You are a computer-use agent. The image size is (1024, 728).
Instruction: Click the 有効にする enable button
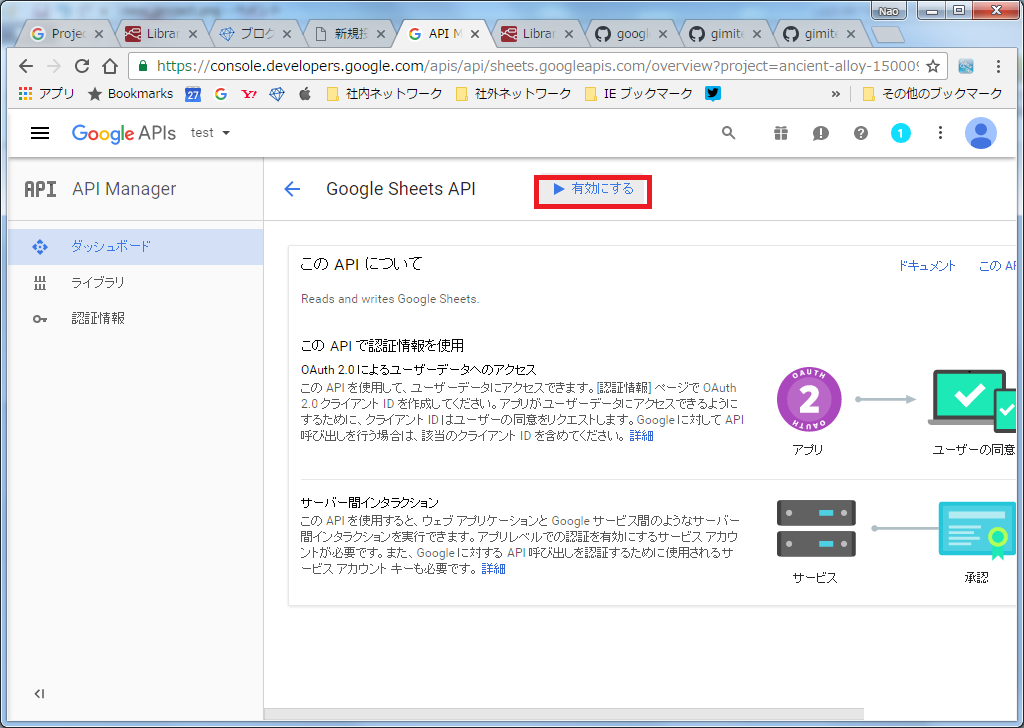tap(593, 189)
